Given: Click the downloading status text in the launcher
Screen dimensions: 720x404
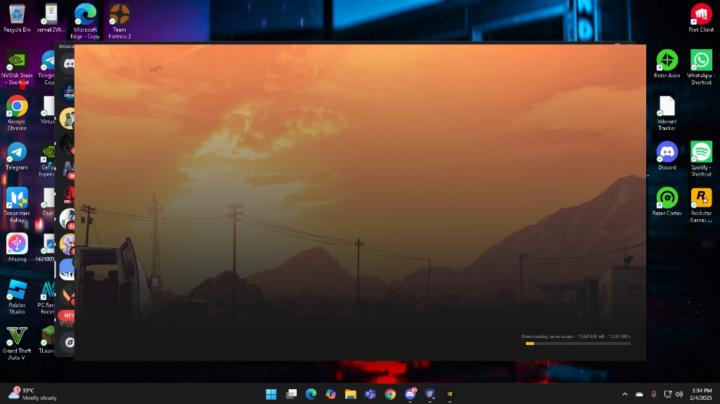Looking at the screenshot, I should pos(576,337).
